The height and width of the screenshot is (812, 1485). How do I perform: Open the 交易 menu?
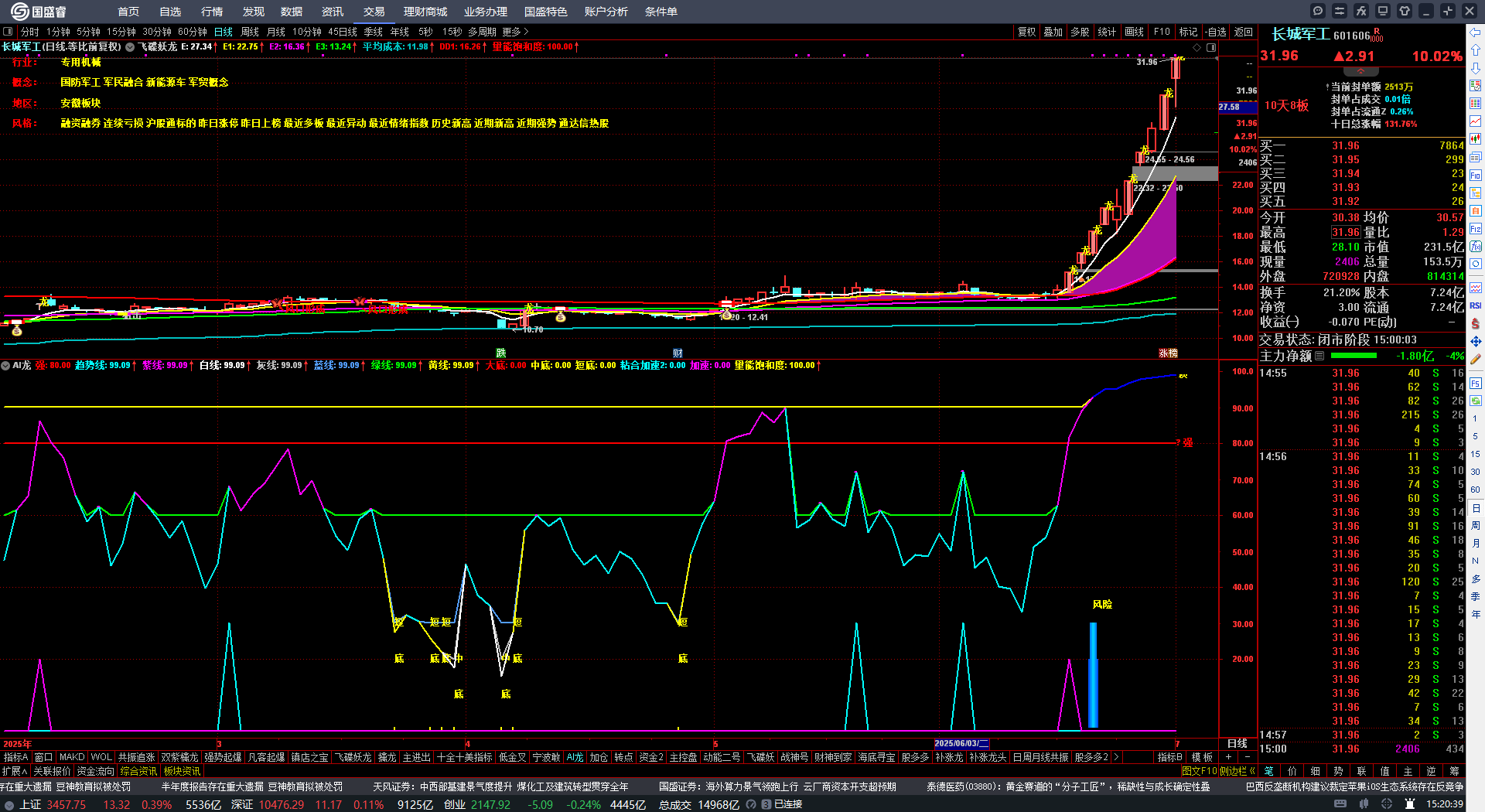[x=374, y=12]
